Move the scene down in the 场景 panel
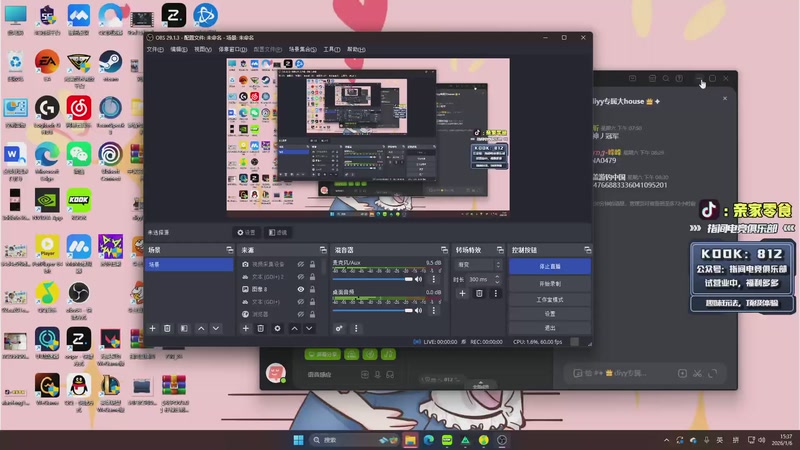This screenshot has height=450, width=800. (x=216, y=329)
